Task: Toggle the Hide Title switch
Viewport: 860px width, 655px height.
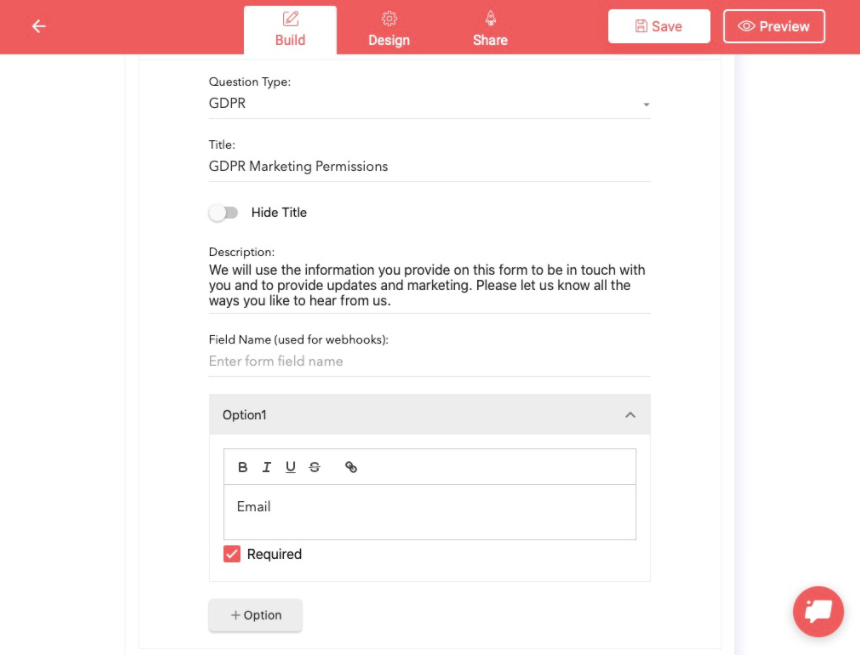Action: click(x=223, y=212)
